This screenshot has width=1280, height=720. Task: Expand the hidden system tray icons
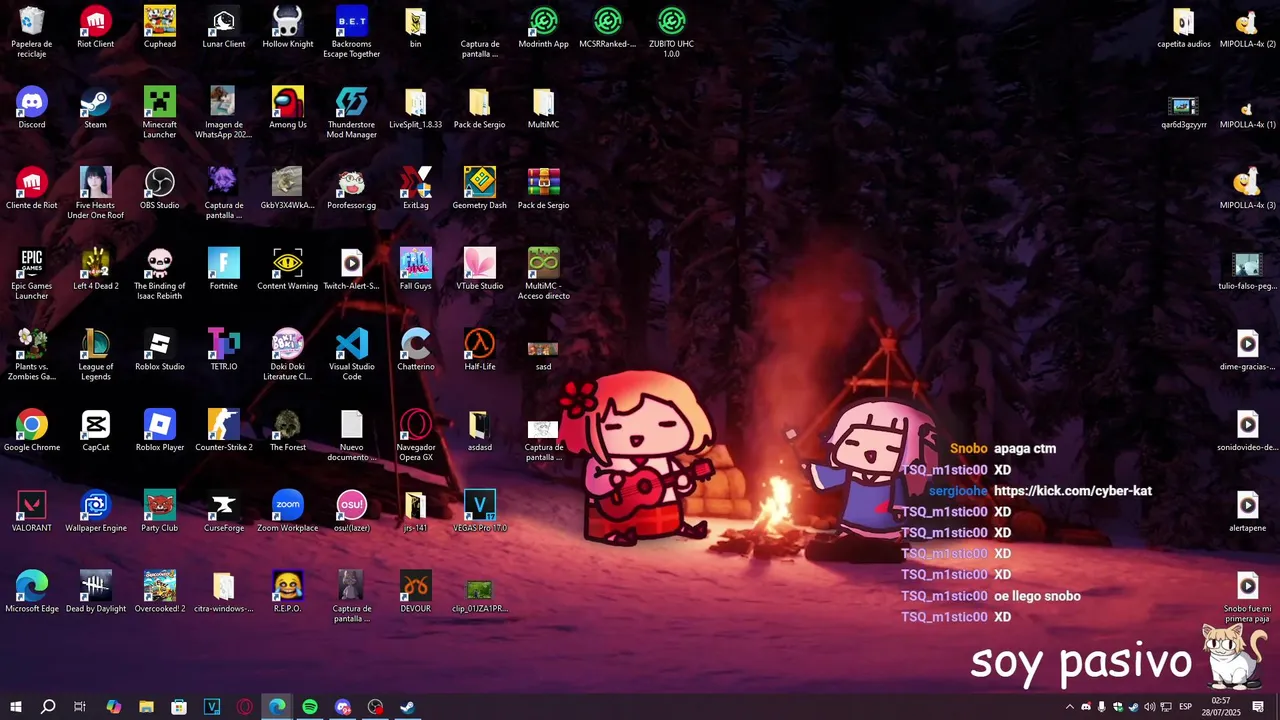click(1069, 707)
